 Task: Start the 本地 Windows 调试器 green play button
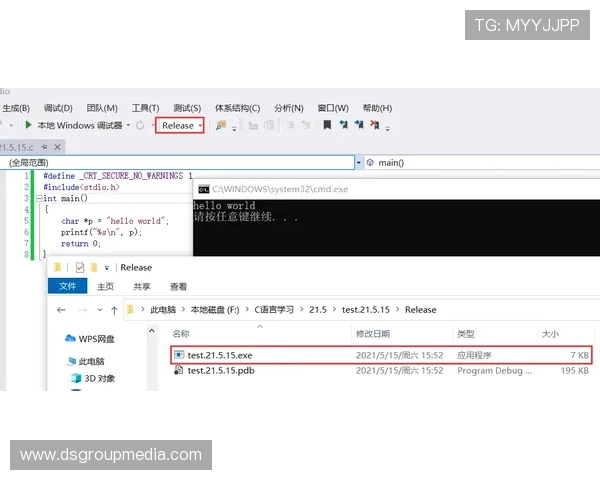point(28,125)
